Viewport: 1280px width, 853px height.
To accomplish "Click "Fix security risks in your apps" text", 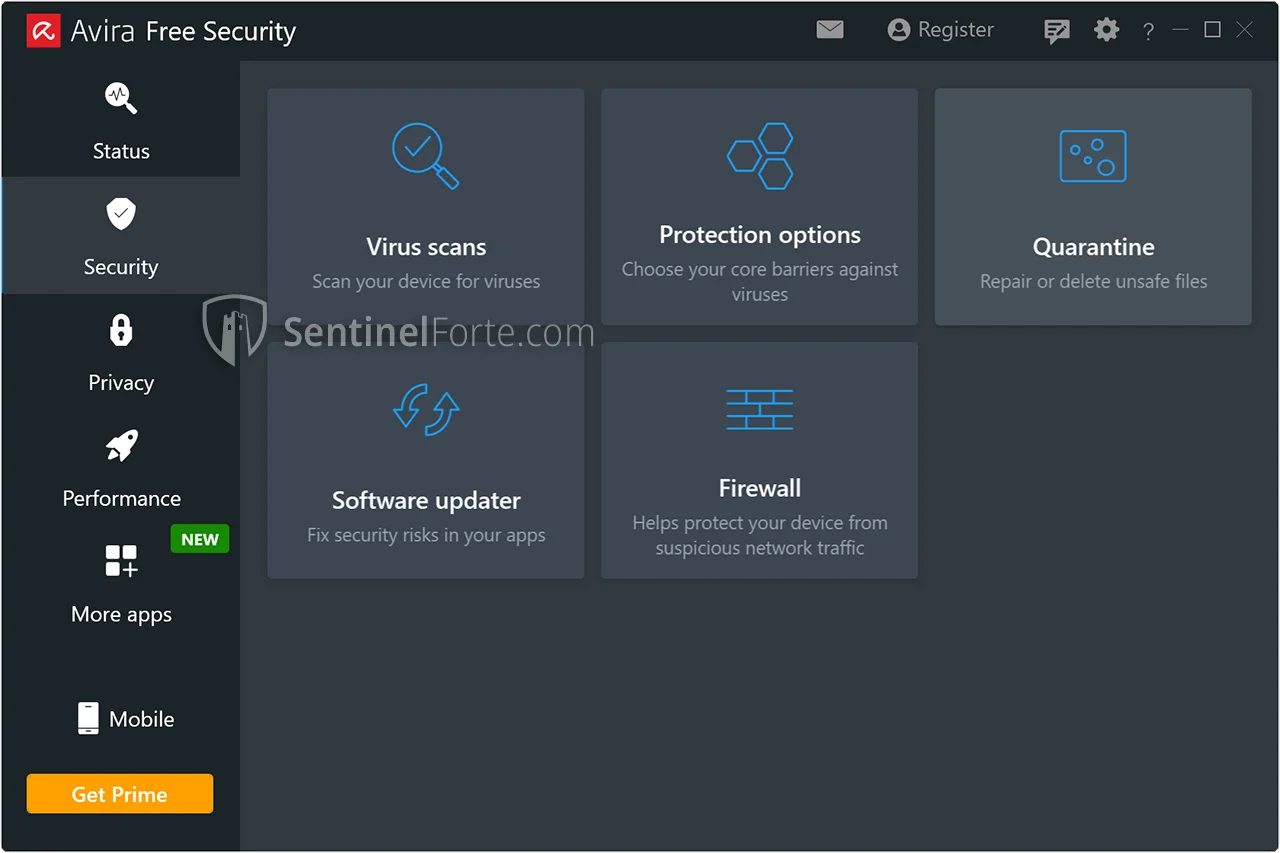I will pyautogui.click(x=426, y=535).
